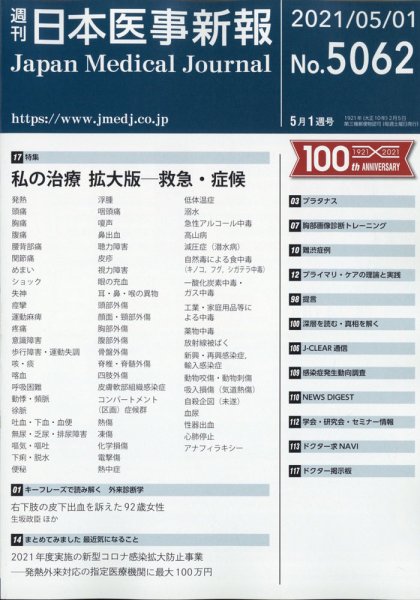Click the topic "下痢・脱水"
Viewport: 420px width, 600px height.
[31, 458]
